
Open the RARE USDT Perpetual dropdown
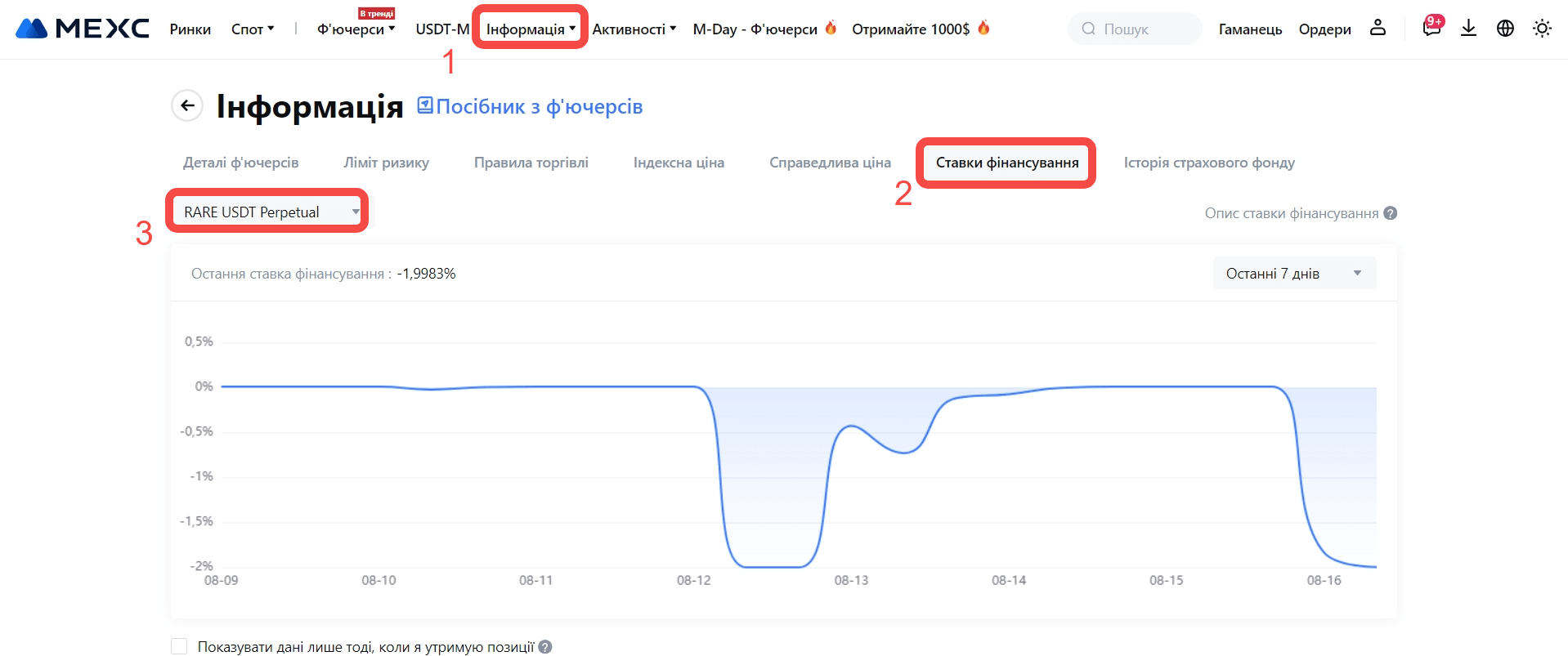267,212
